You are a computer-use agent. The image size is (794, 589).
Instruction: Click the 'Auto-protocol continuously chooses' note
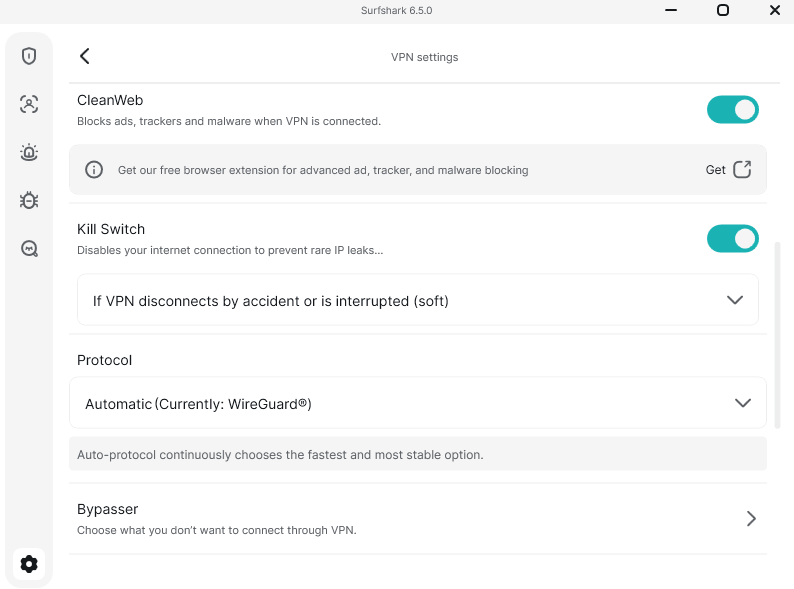coord(280,455)
